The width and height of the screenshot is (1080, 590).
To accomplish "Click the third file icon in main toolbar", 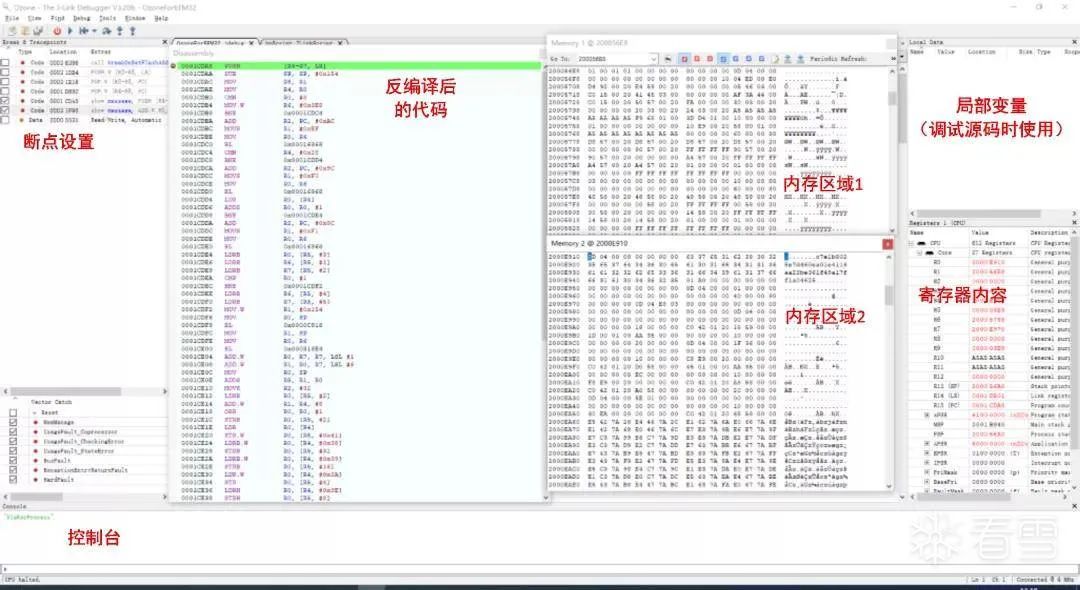I will coord(38,30).
